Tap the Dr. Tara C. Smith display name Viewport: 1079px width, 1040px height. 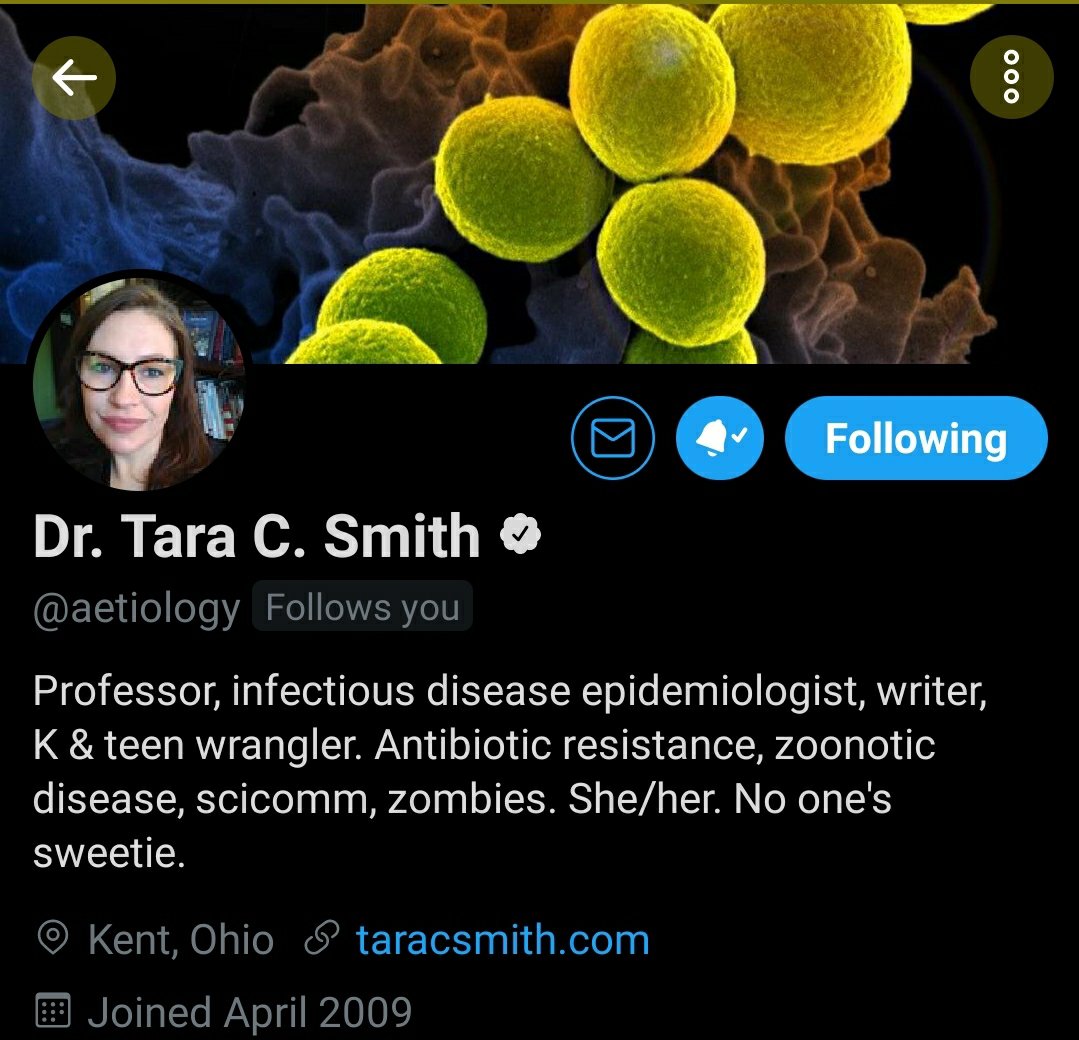[x=257, y=536]
